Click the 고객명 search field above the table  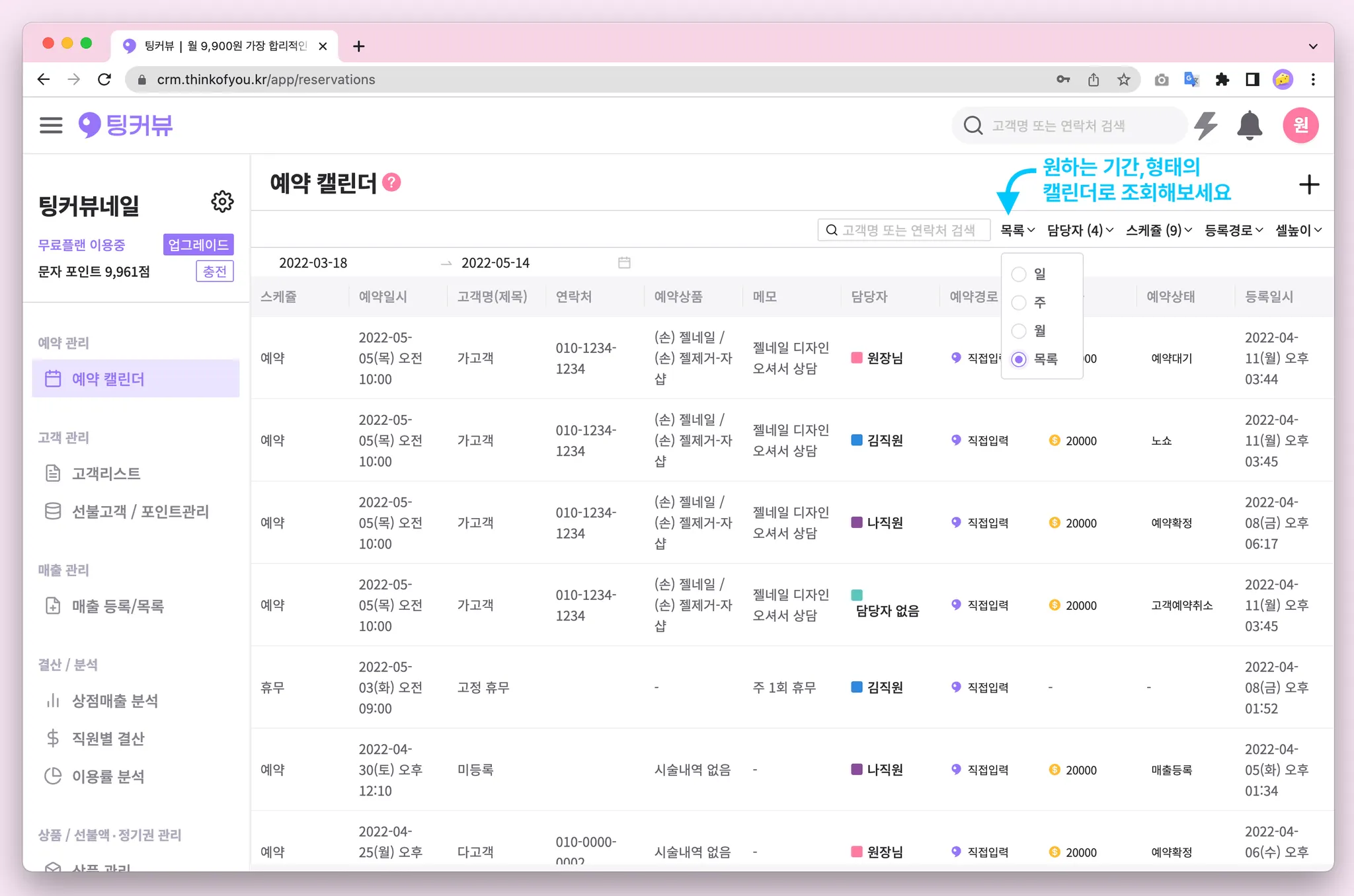click(904, 230)
